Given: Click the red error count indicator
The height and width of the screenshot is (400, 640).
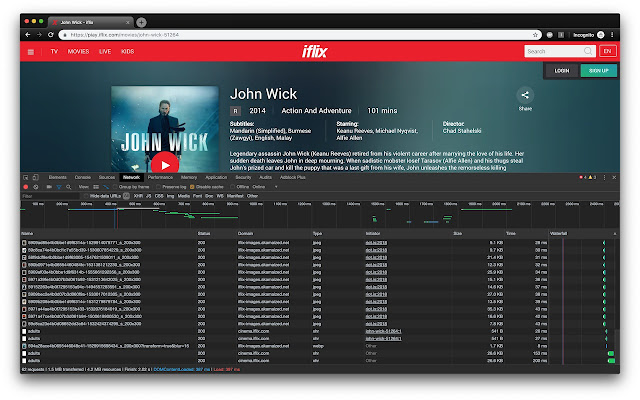Looking at the screenshot, I should (582, 178).
